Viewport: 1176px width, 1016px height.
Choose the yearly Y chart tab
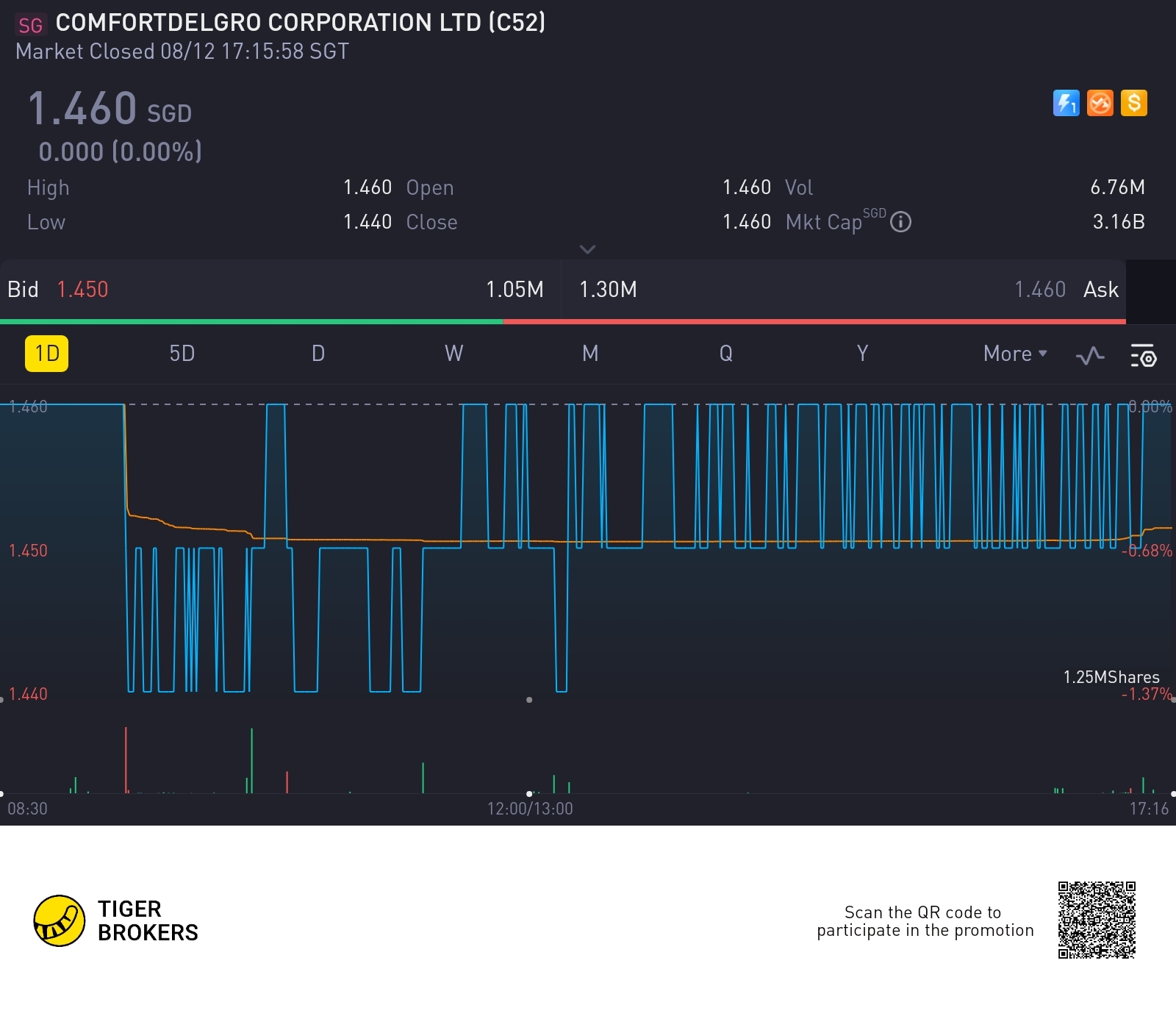tap(862, 354)
